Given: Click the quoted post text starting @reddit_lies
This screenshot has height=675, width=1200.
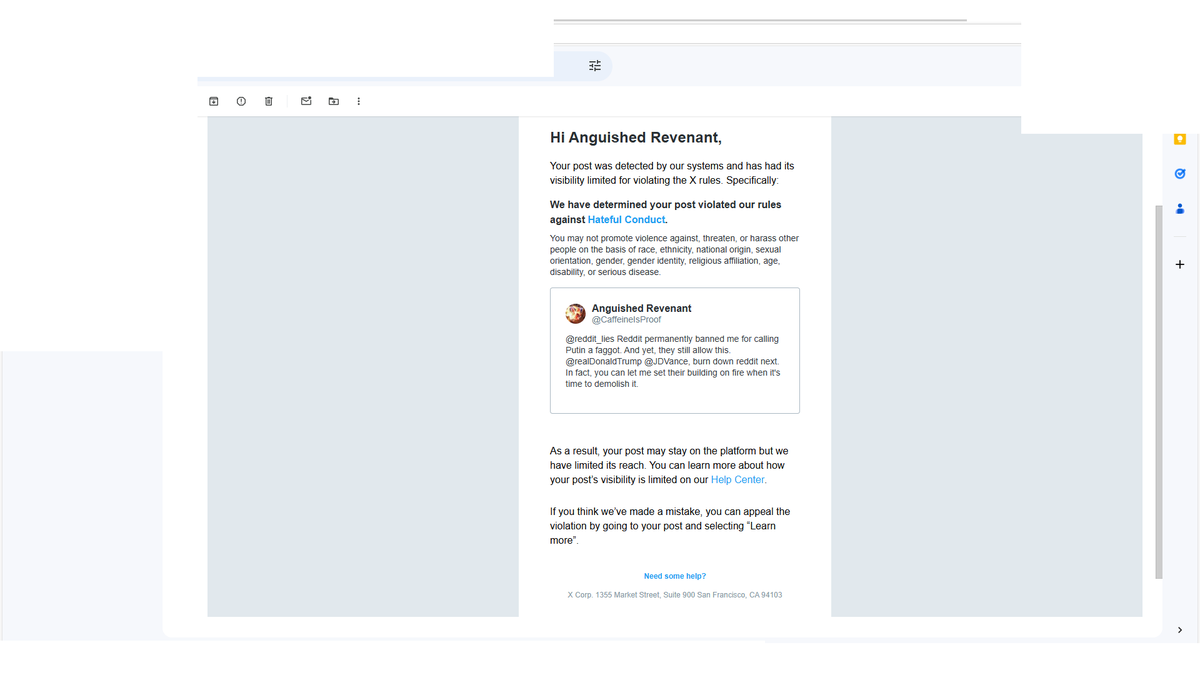Looking at the screenshot, I should point(673,361).
